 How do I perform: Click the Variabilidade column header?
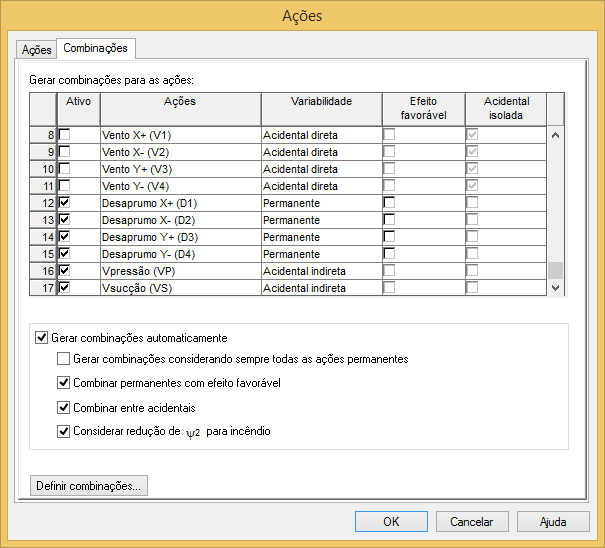[322, 109]
